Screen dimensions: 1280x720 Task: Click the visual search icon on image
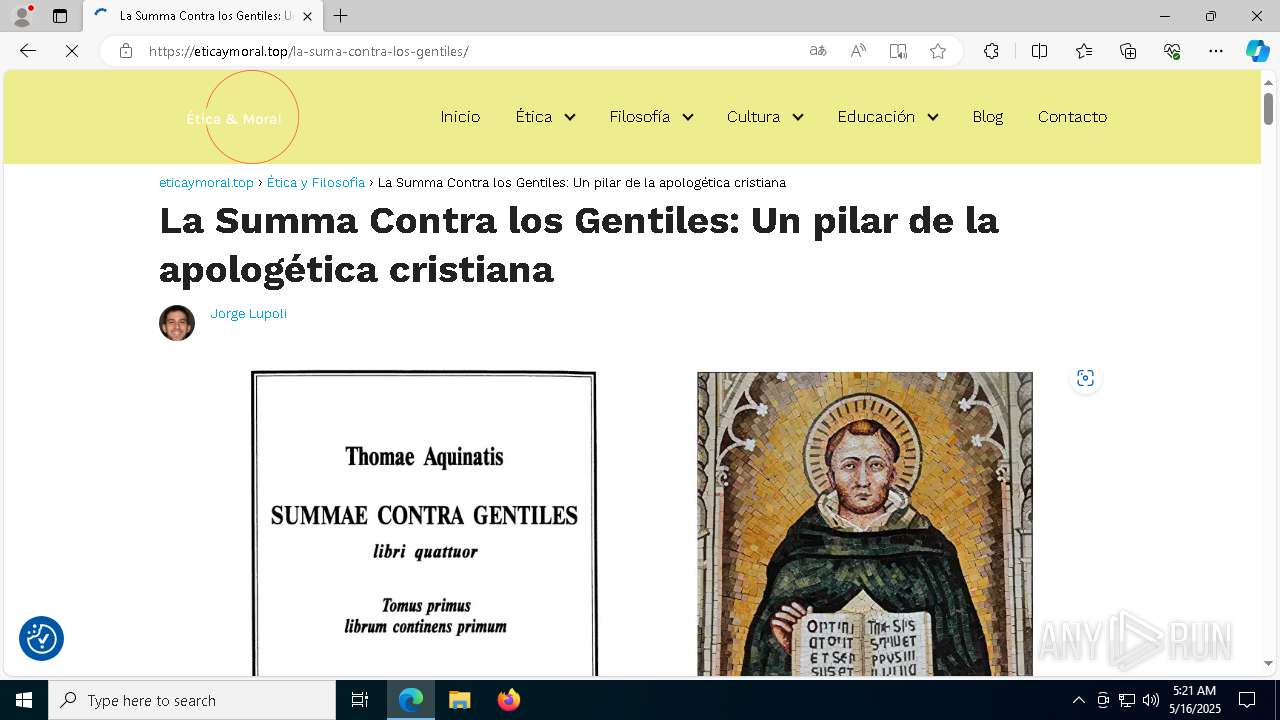pos(1085,378)
